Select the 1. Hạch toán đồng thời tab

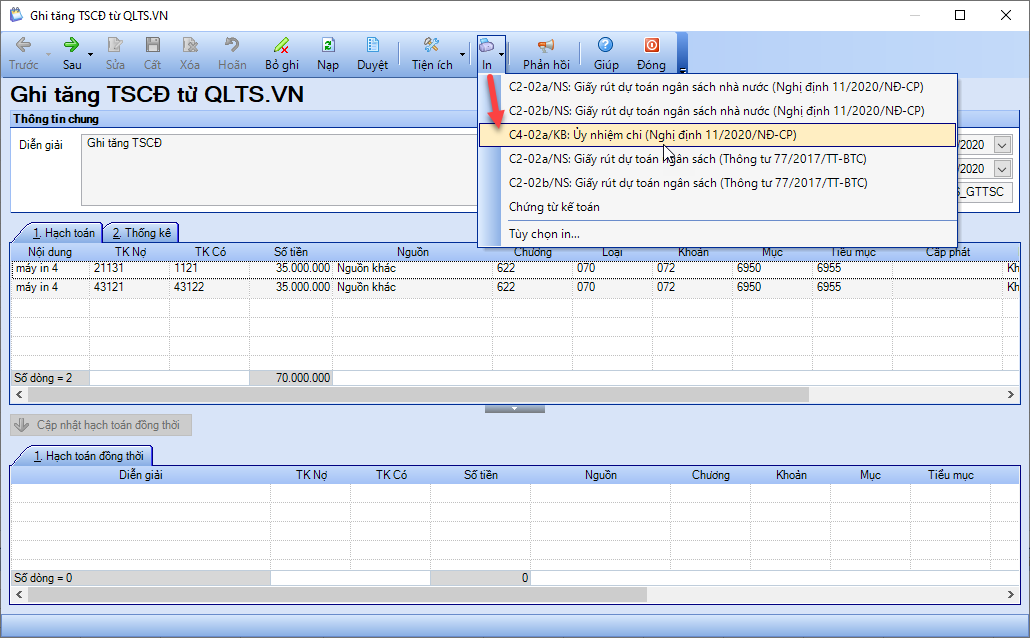[x=88, y=455]
